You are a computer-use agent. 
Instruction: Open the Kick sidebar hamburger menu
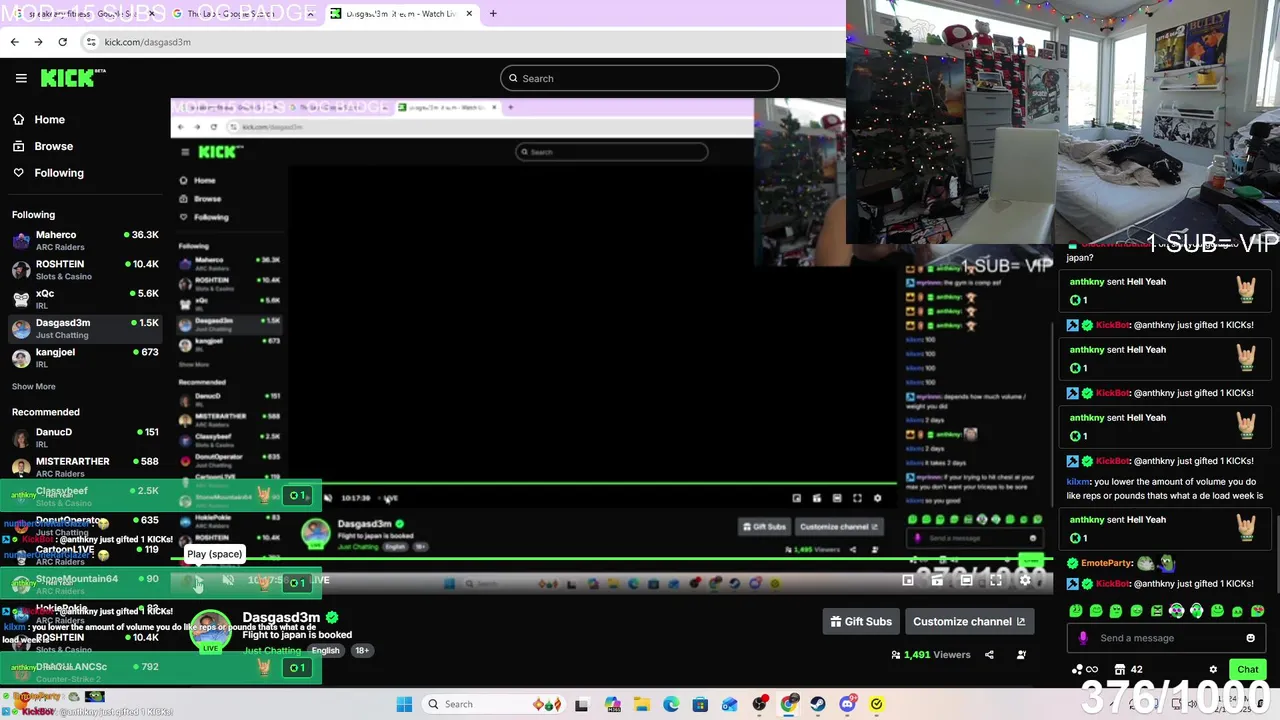click(x=21, y=78)
